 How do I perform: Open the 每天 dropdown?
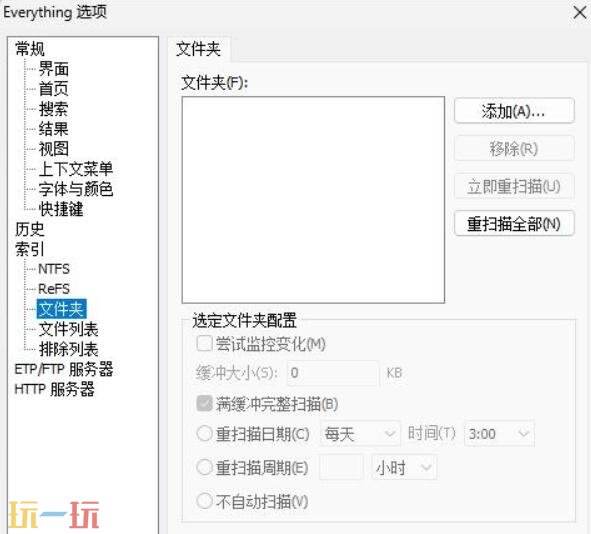coord(360,434)
